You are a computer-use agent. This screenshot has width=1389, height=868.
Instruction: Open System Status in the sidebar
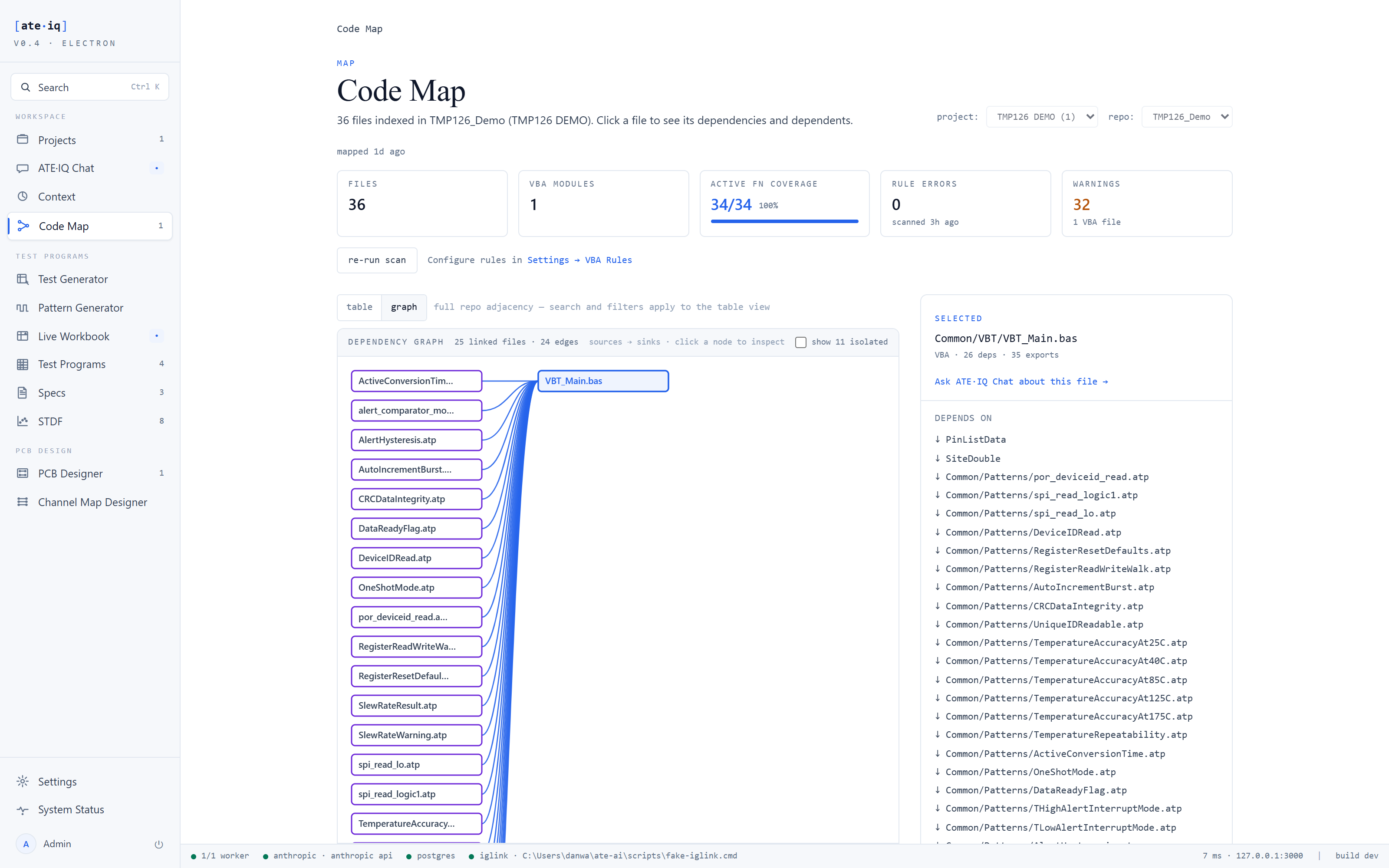[90, 810]
